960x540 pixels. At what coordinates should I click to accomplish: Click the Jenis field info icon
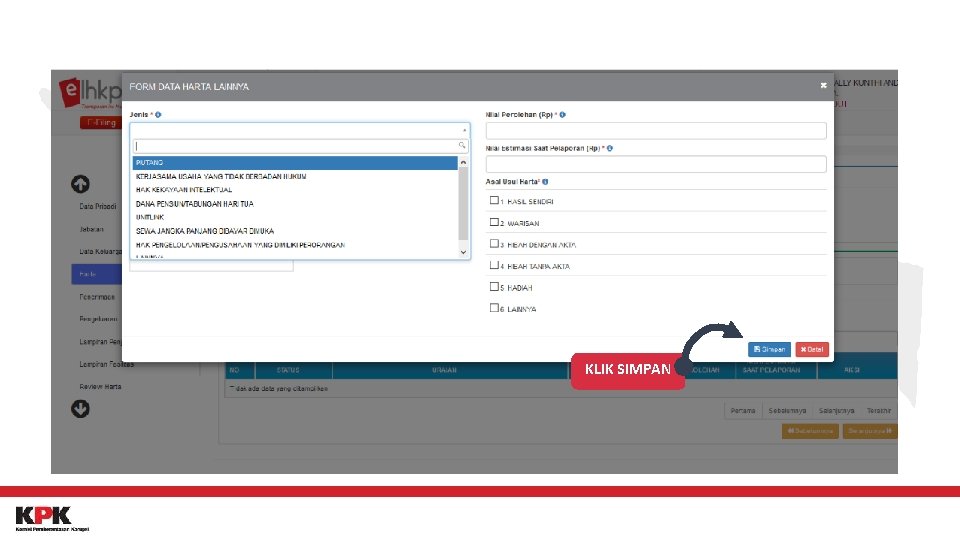(x=158, y=114)
